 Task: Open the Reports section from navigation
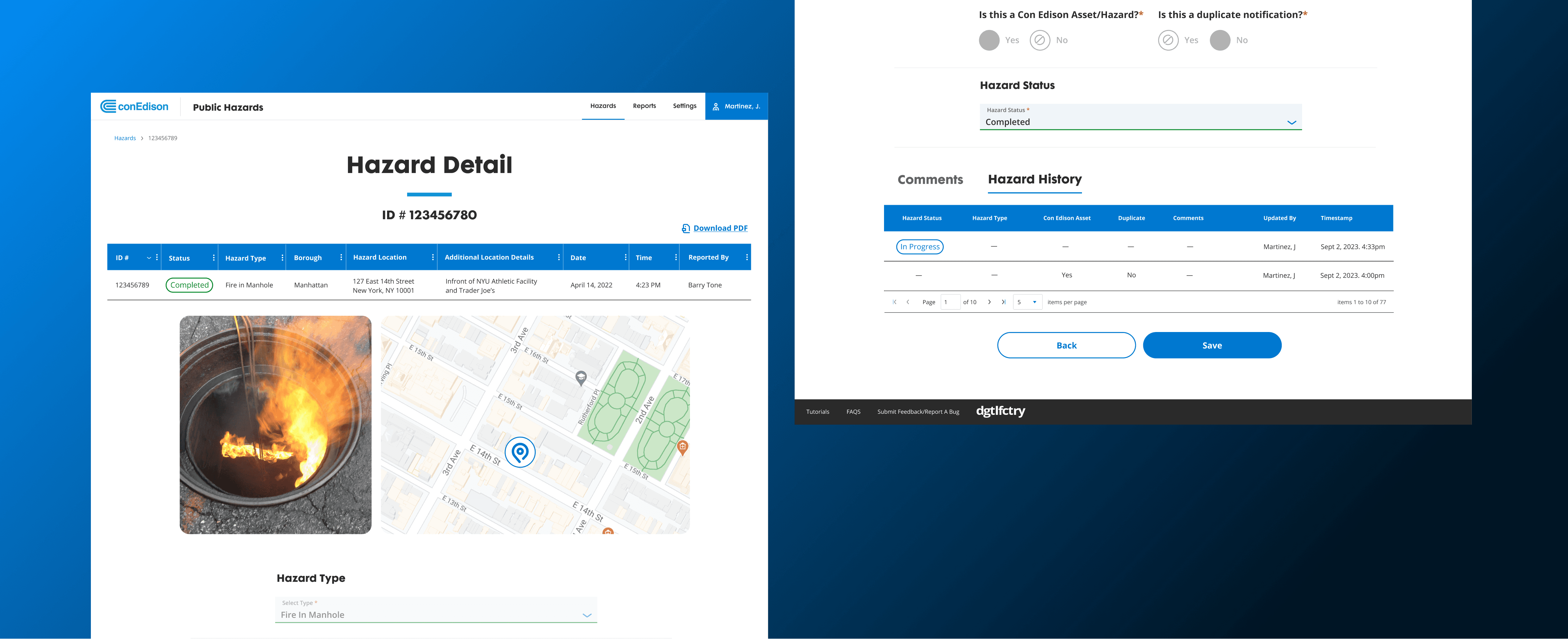pos(644,106)
